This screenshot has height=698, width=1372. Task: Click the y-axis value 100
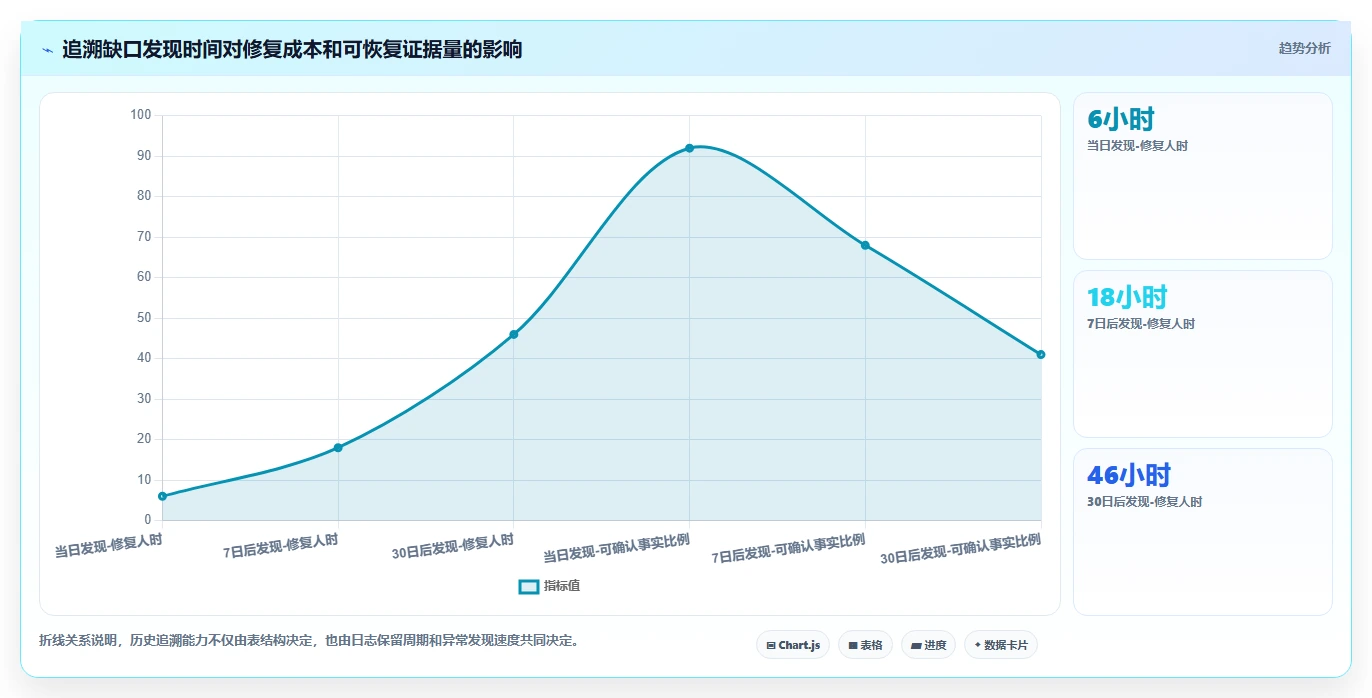(140, 115)
